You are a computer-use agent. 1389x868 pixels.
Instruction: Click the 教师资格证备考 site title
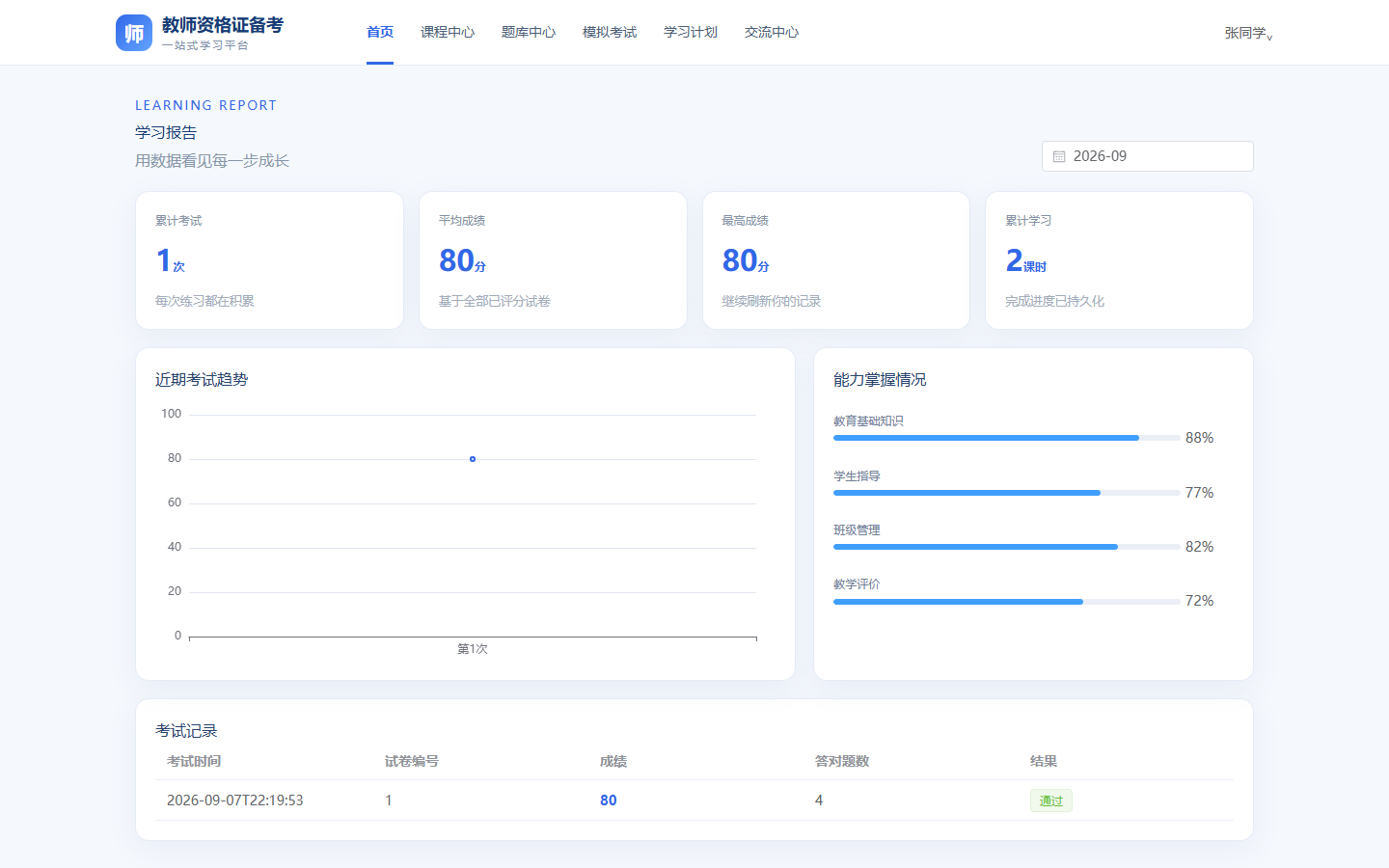point(223,25)
